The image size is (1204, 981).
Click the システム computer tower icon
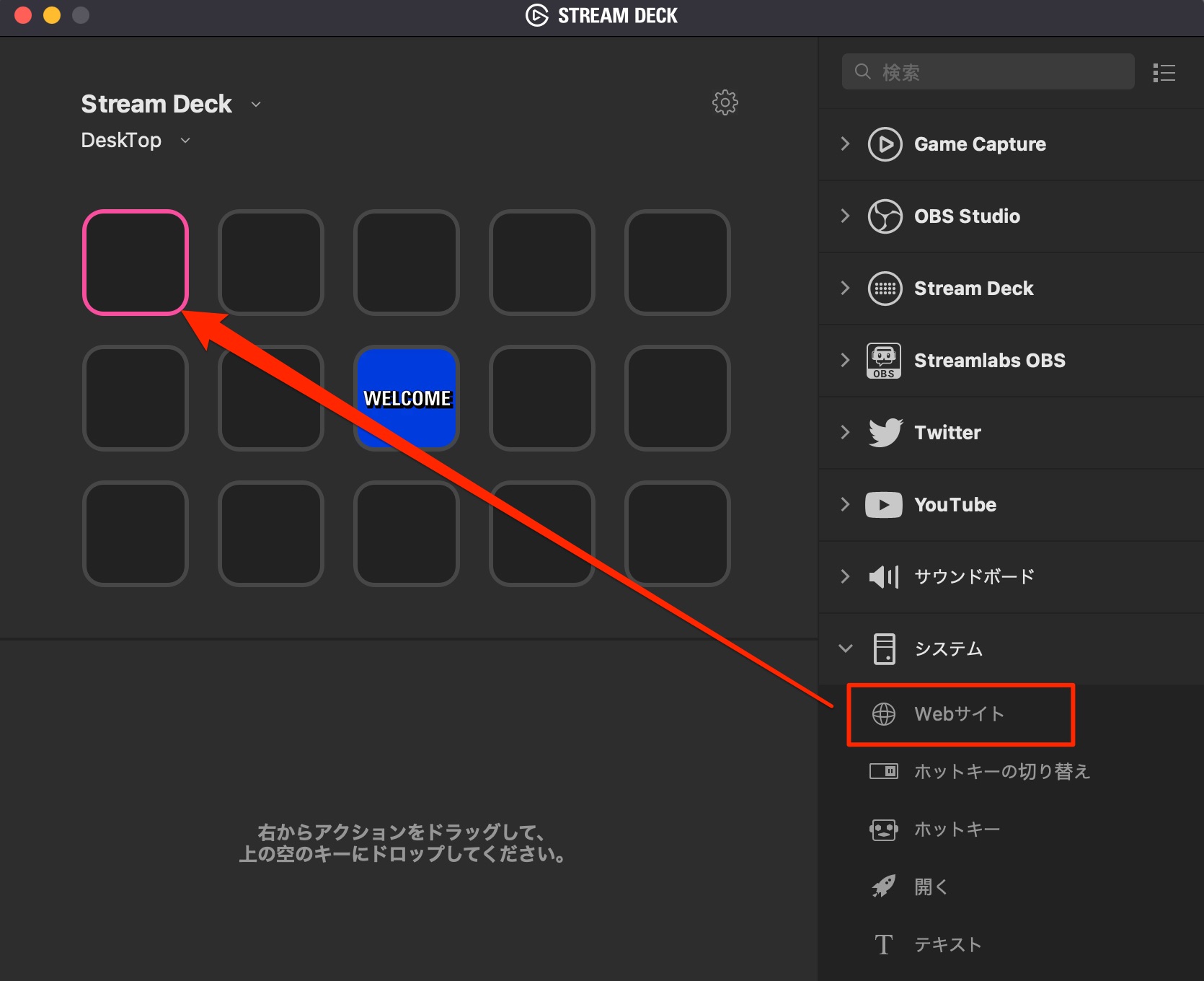click(885, 648)
